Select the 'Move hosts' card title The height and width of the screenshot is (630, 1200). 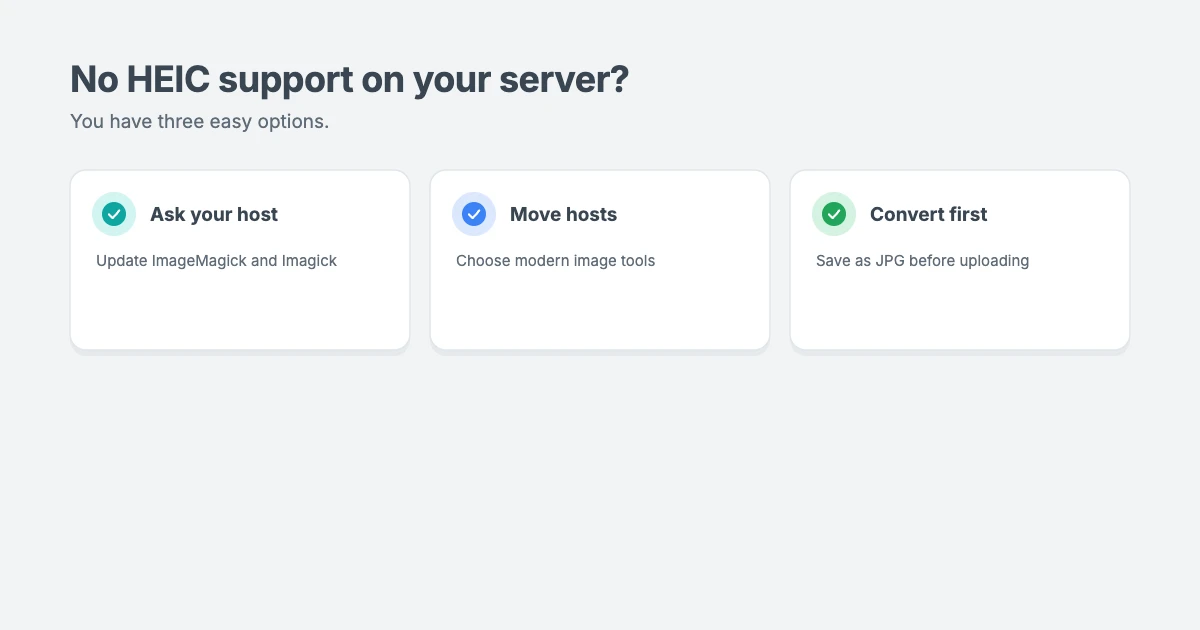click(x=563, y=214)
